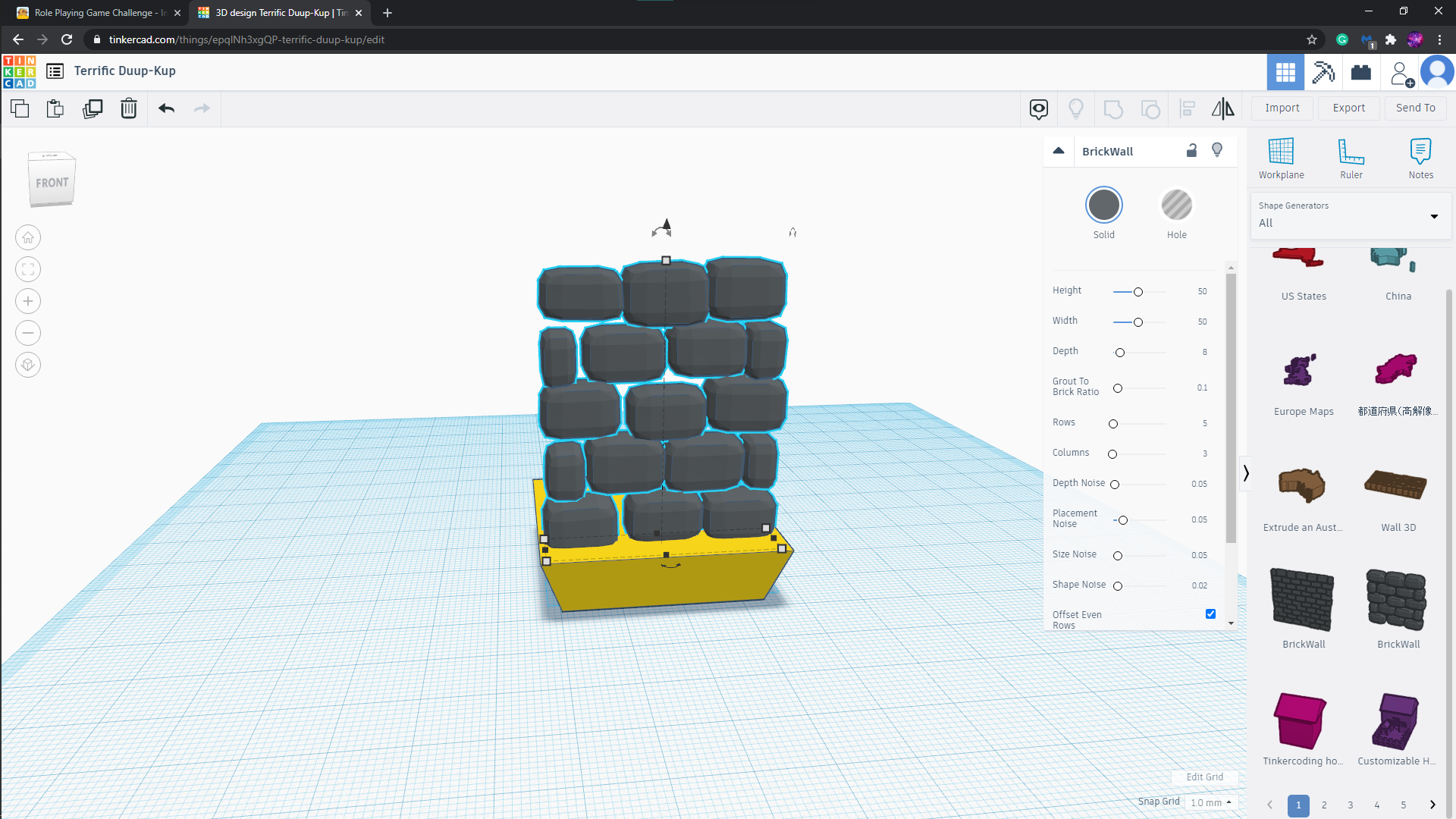Click the Paste tool icon

pyautogui.click(x=55, y=108)
